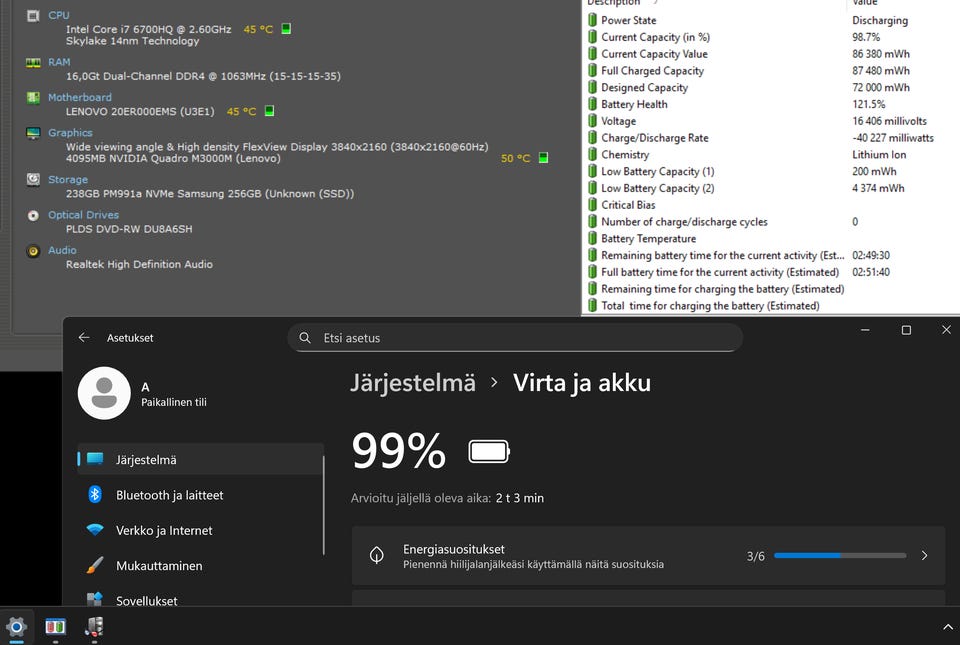
Task: Click the RAM module icon
Action: tap(33, 62)
